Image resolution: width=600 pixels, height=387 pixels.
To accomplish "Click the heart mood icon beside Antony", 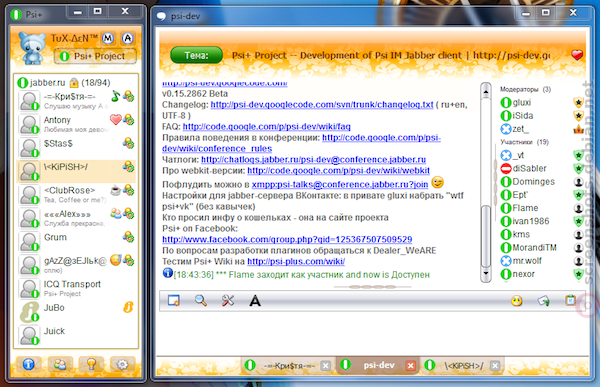I will [x=116, y=119].
